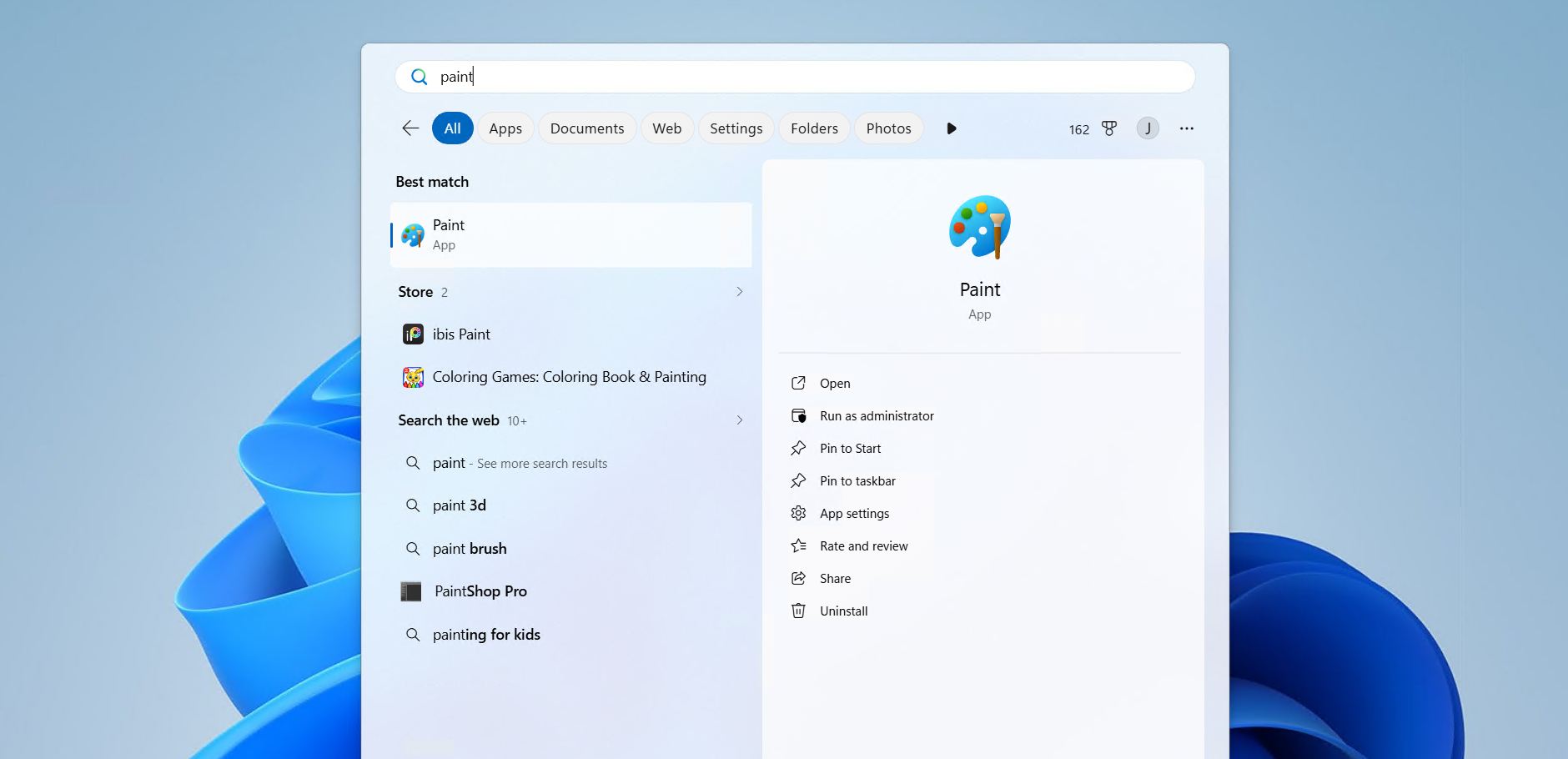1568x759 pixels.
Task: Click the 'Paint' title in details pane
Action: pyautogui.click(x=980, y=289)
